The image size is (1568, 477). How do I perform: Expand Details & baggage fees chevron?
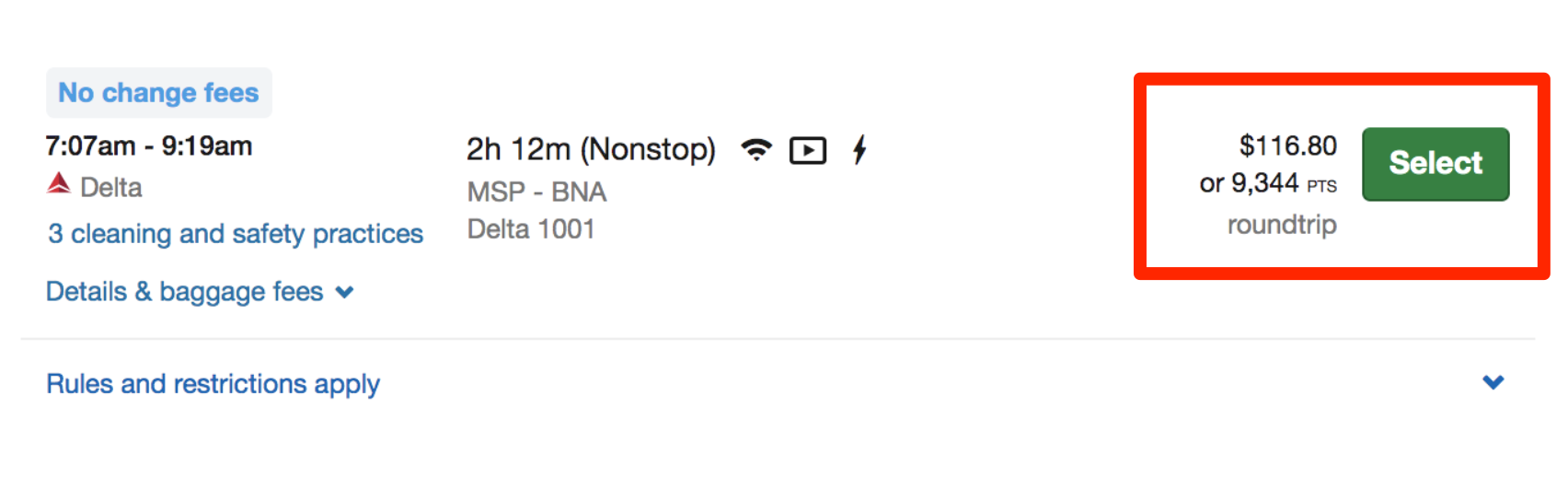pos(345,293)
